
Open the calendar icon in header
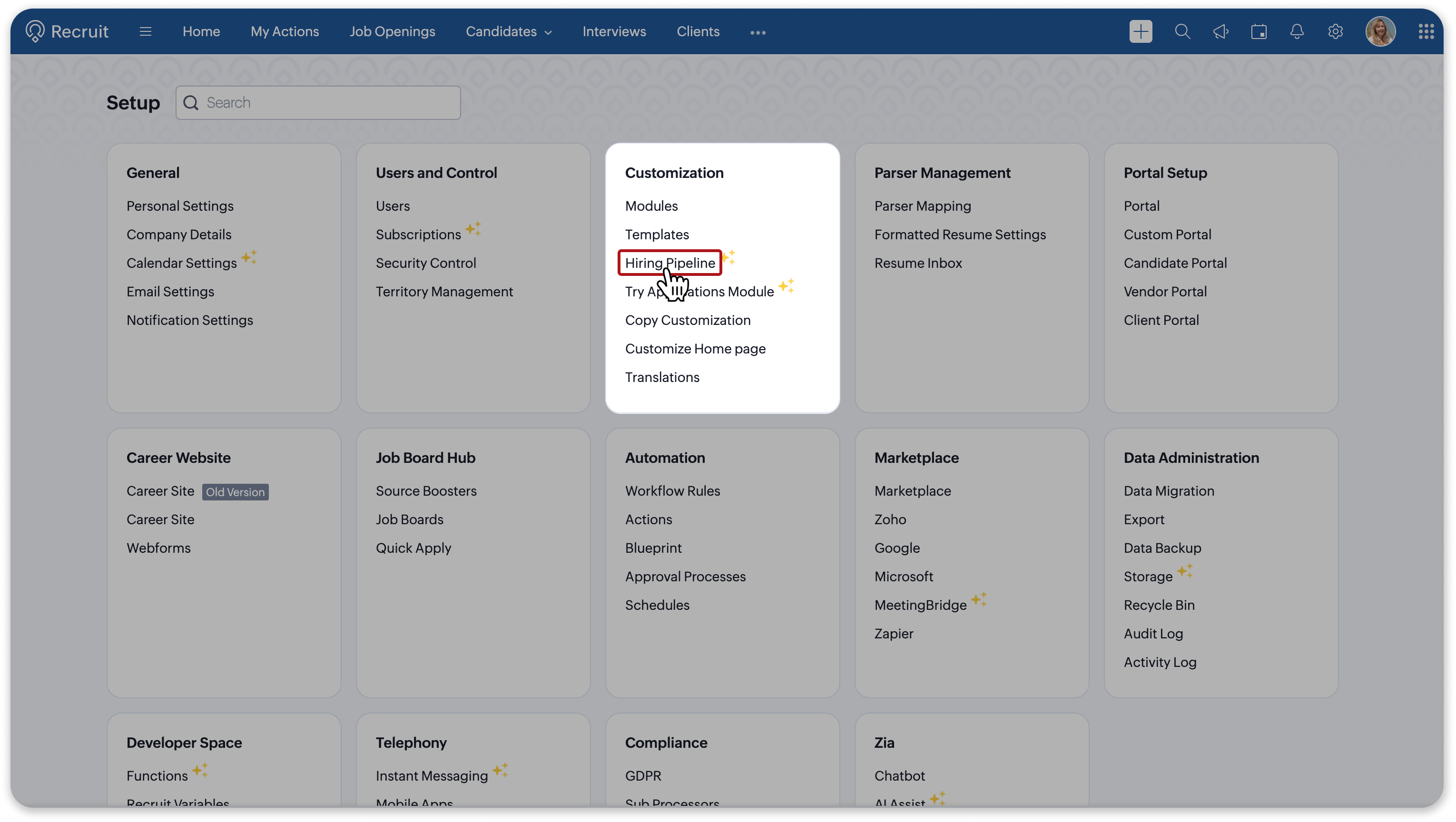click(x=1259, y=32)
